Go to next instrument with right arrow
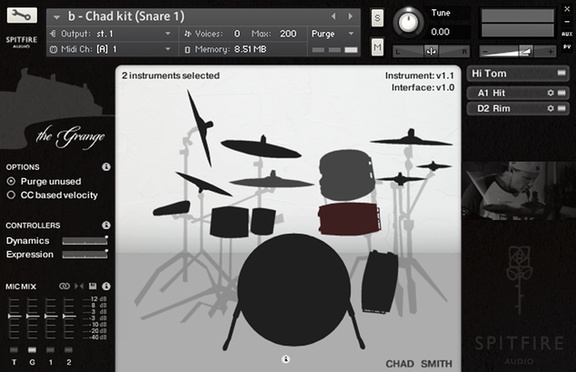Viewport: 576px width, 372px height. pos(350,16)
